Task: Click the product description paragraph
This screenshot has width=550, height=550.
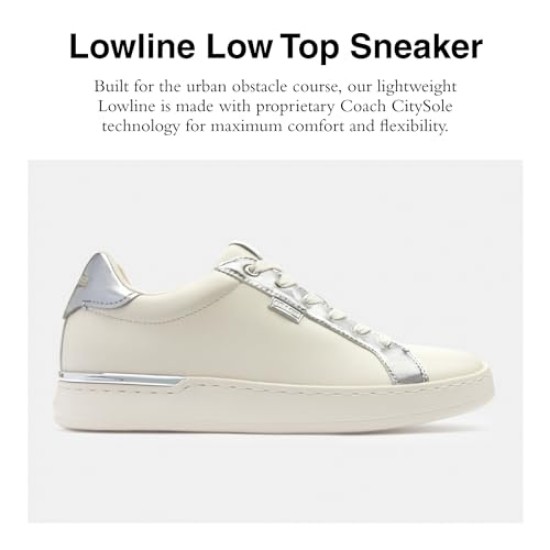Action: [275, 106]
